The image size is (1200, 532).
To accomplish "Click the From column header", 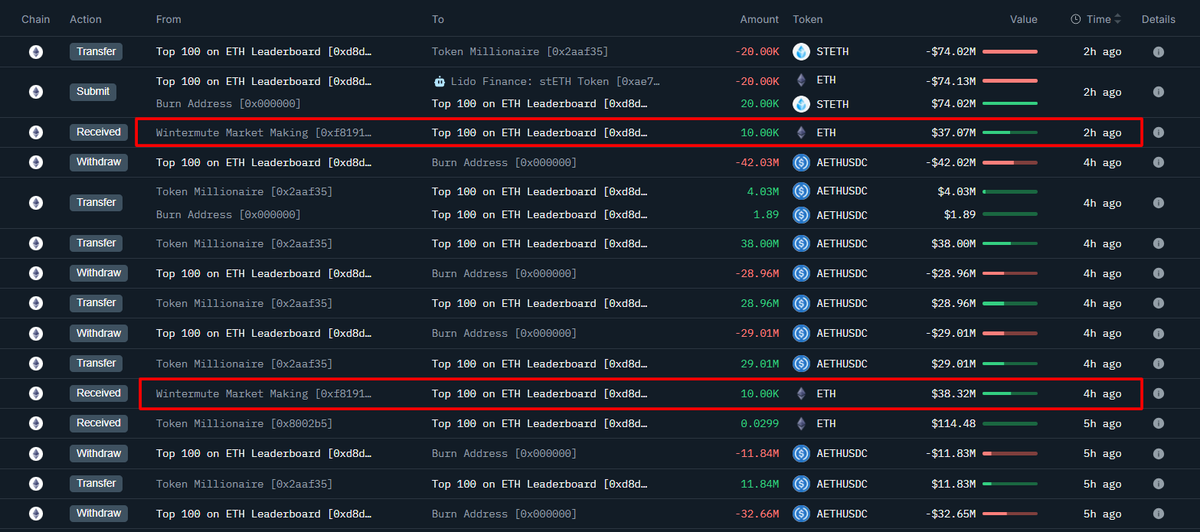I will pyautogui.click(x=169, y=19).
